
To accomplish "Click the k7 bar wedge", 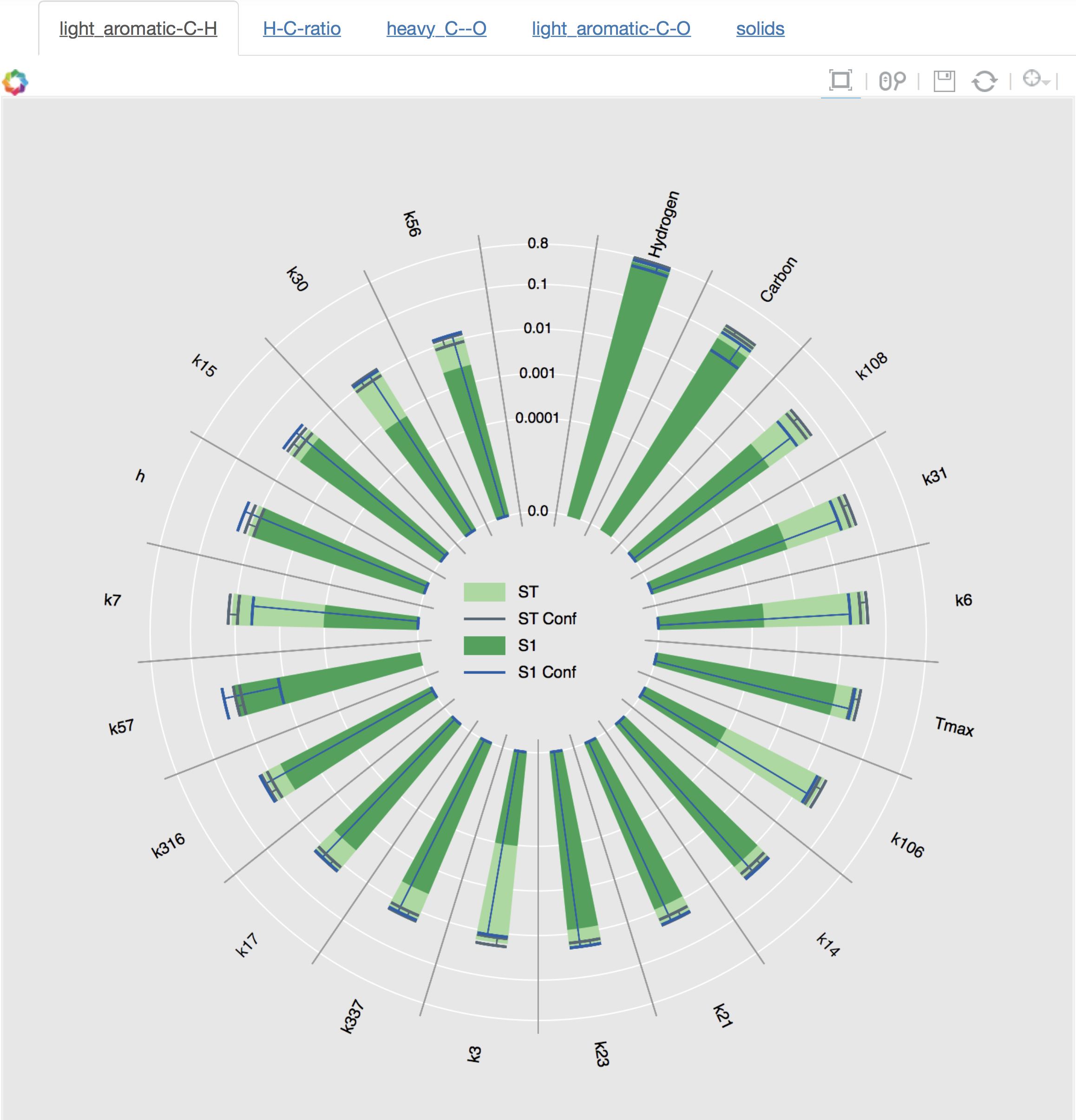I will point(323,612).
